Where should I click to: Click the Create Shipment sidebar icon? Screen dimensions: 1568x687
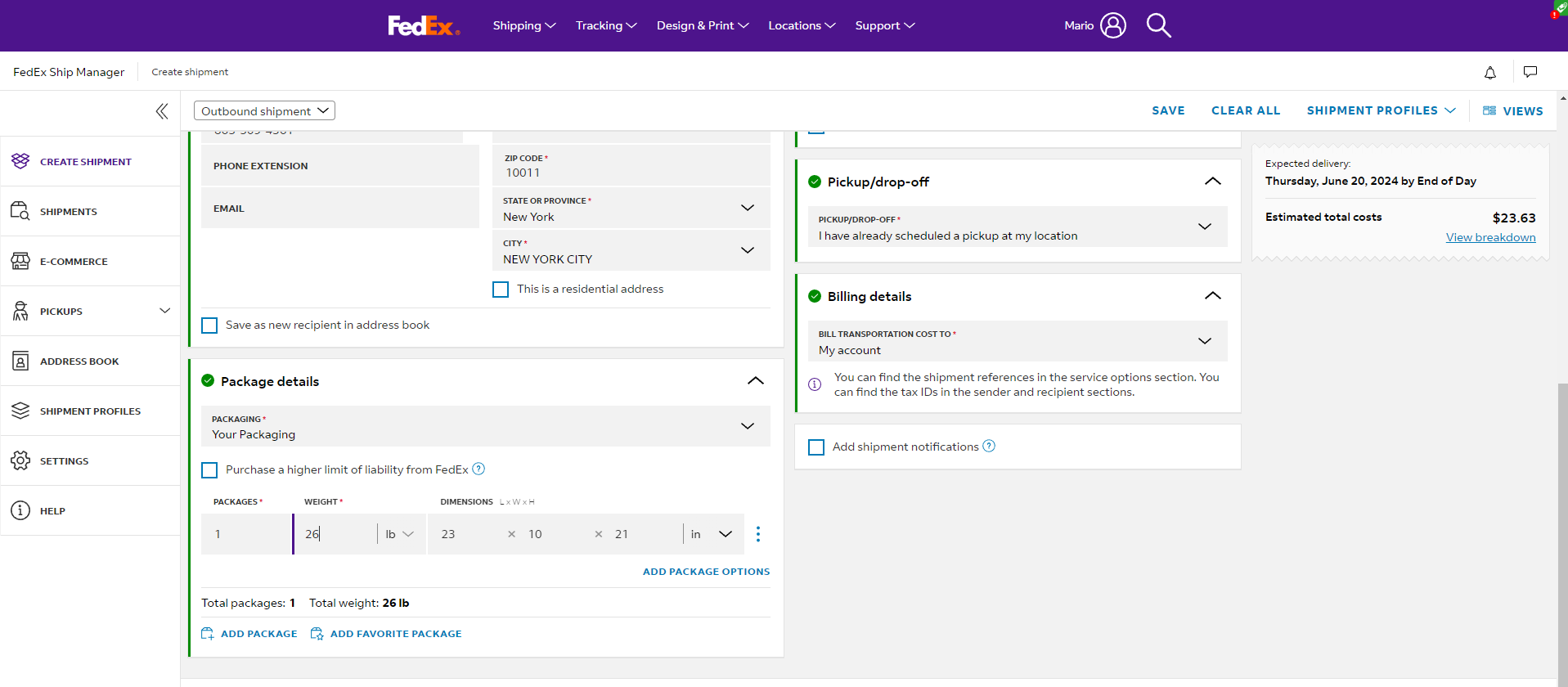[x=20, y=161]
